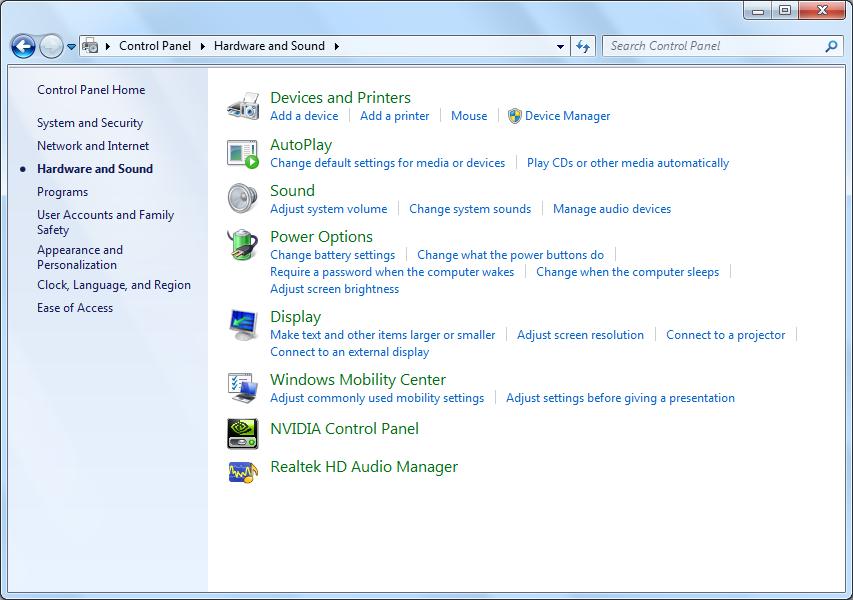Expand arrow after Hardware and Sound breadcrumb
Screen dimensions: 853x600
point(337,46)
